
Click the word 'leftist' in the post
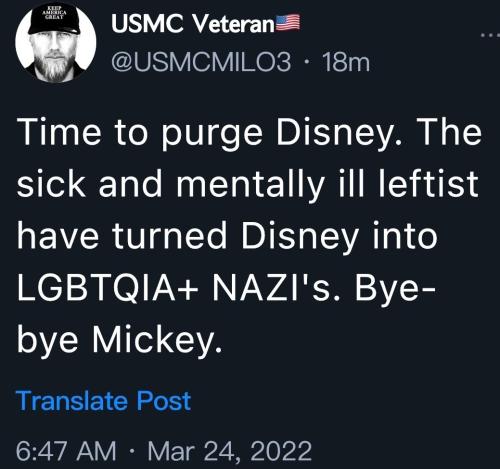pyautogui.click(x=428, y=184)
